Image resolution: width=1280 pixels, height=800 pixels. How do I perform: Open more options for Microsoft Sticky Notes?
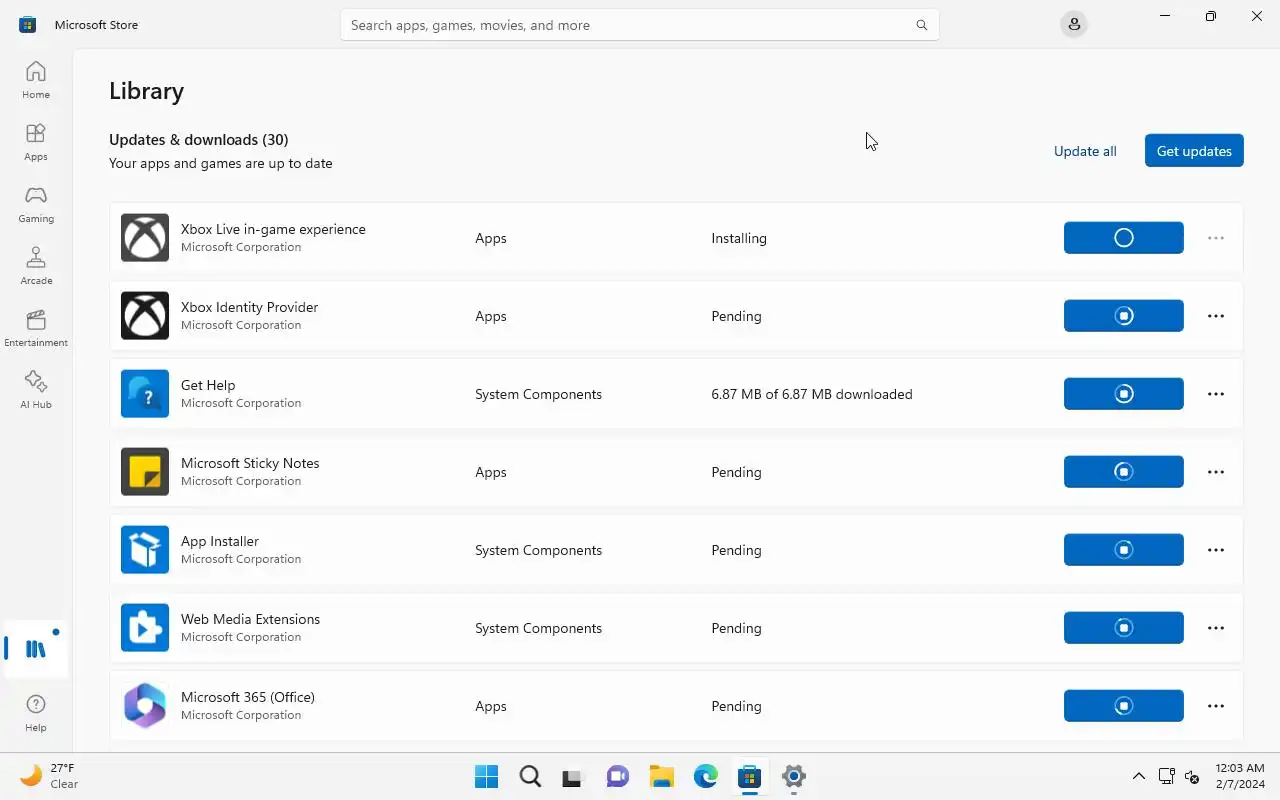coord(1216,472)
